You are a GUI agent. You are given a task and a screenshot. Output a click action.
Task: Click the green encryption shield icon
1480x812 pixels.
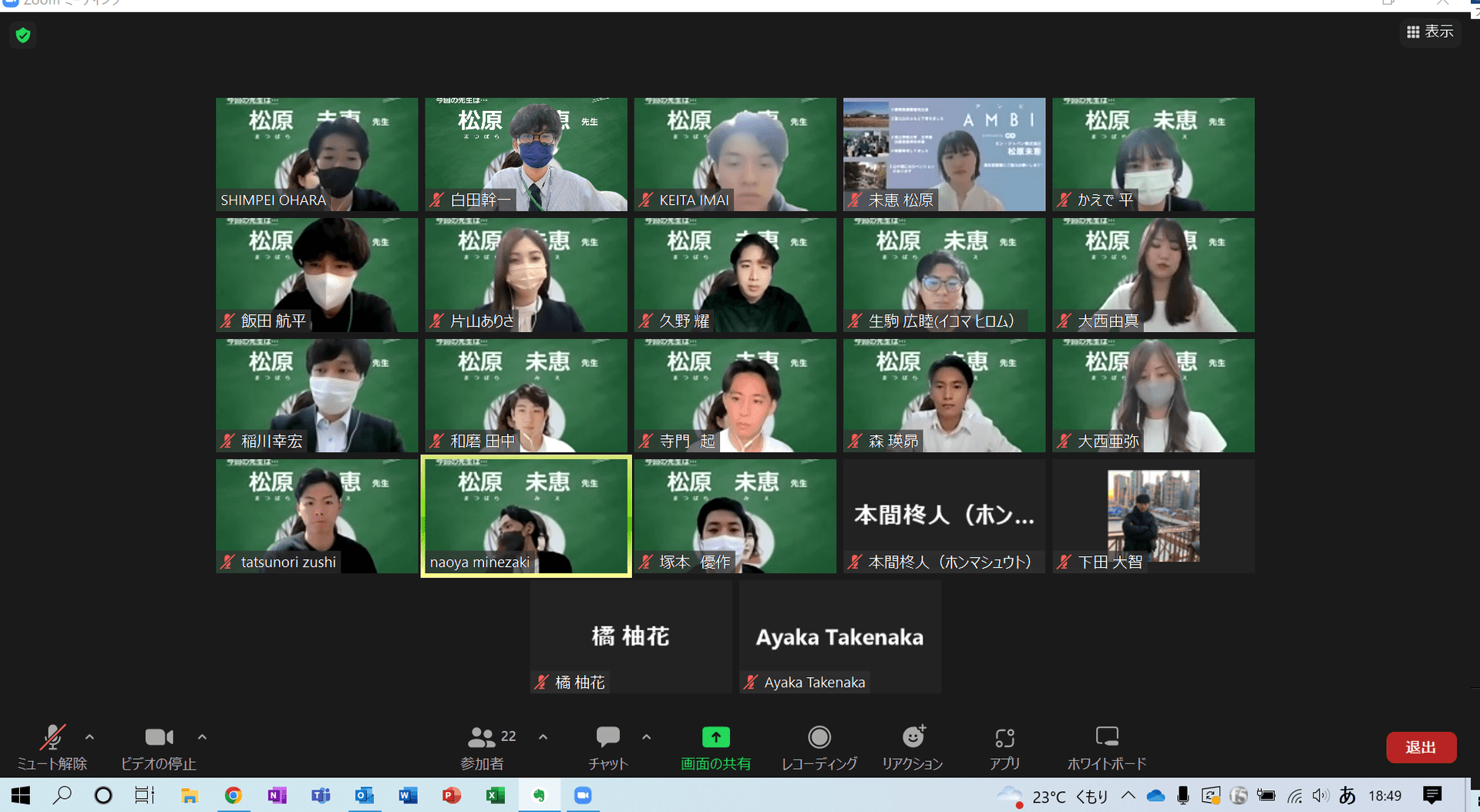[x=23, y=35]
